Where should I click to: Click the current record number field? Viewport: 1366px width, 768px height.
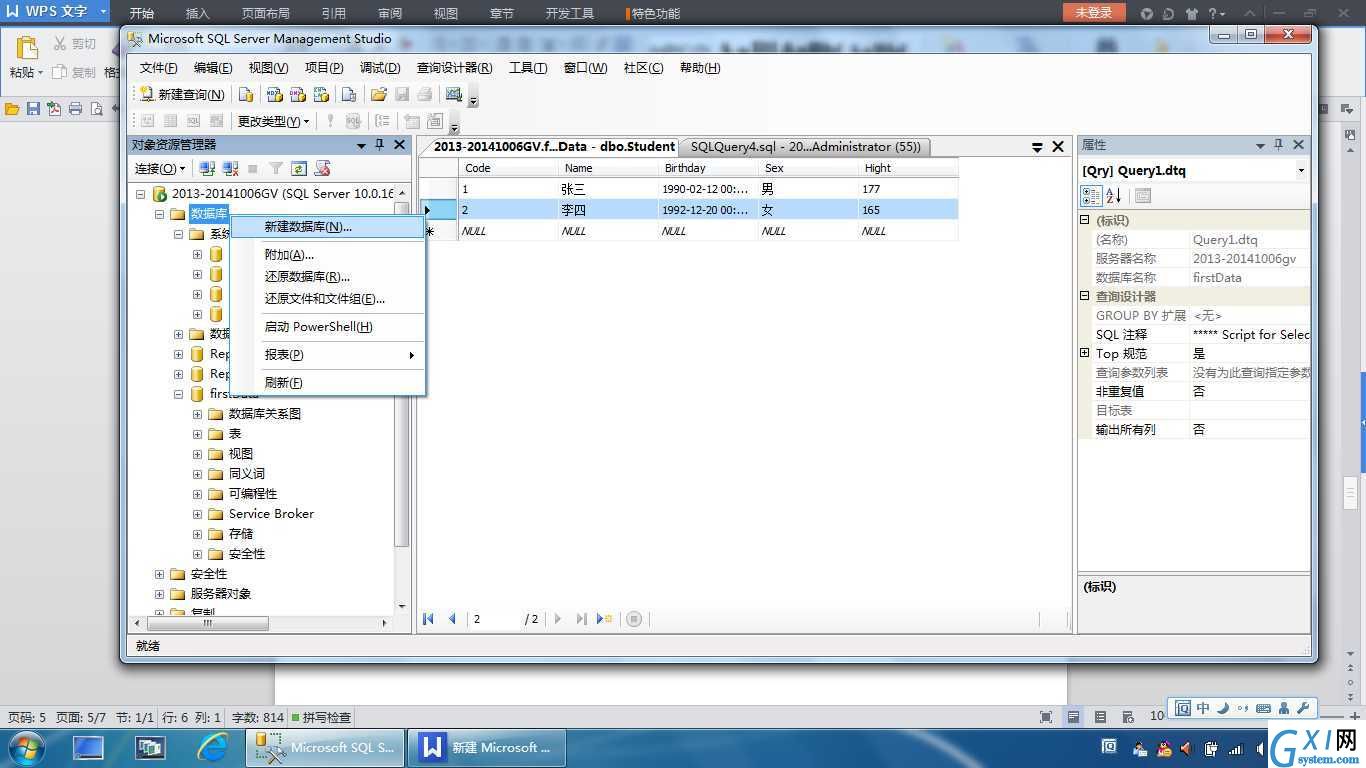[x=494, y=619]
